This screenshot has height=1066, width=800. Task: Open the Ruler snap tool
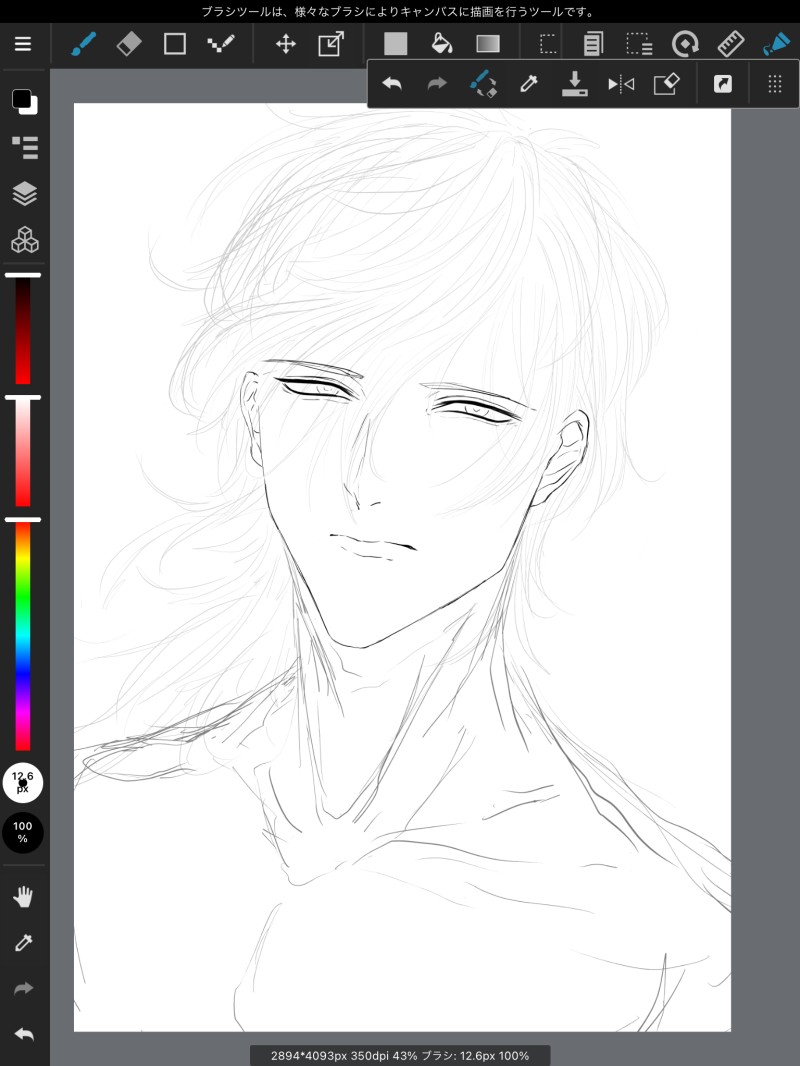coord(731,44)
